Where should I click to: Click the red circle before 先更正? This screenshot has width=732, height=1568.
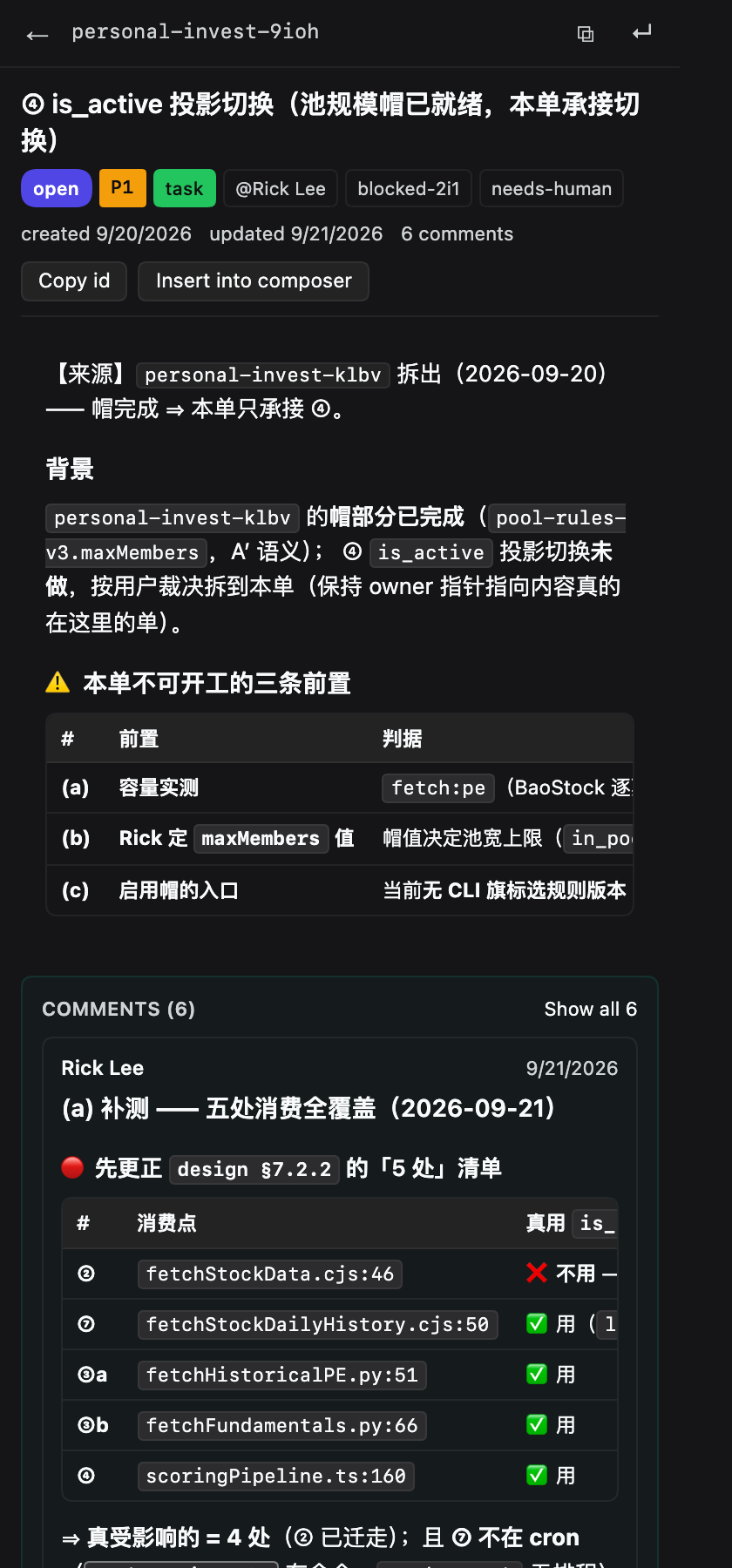72,1167
